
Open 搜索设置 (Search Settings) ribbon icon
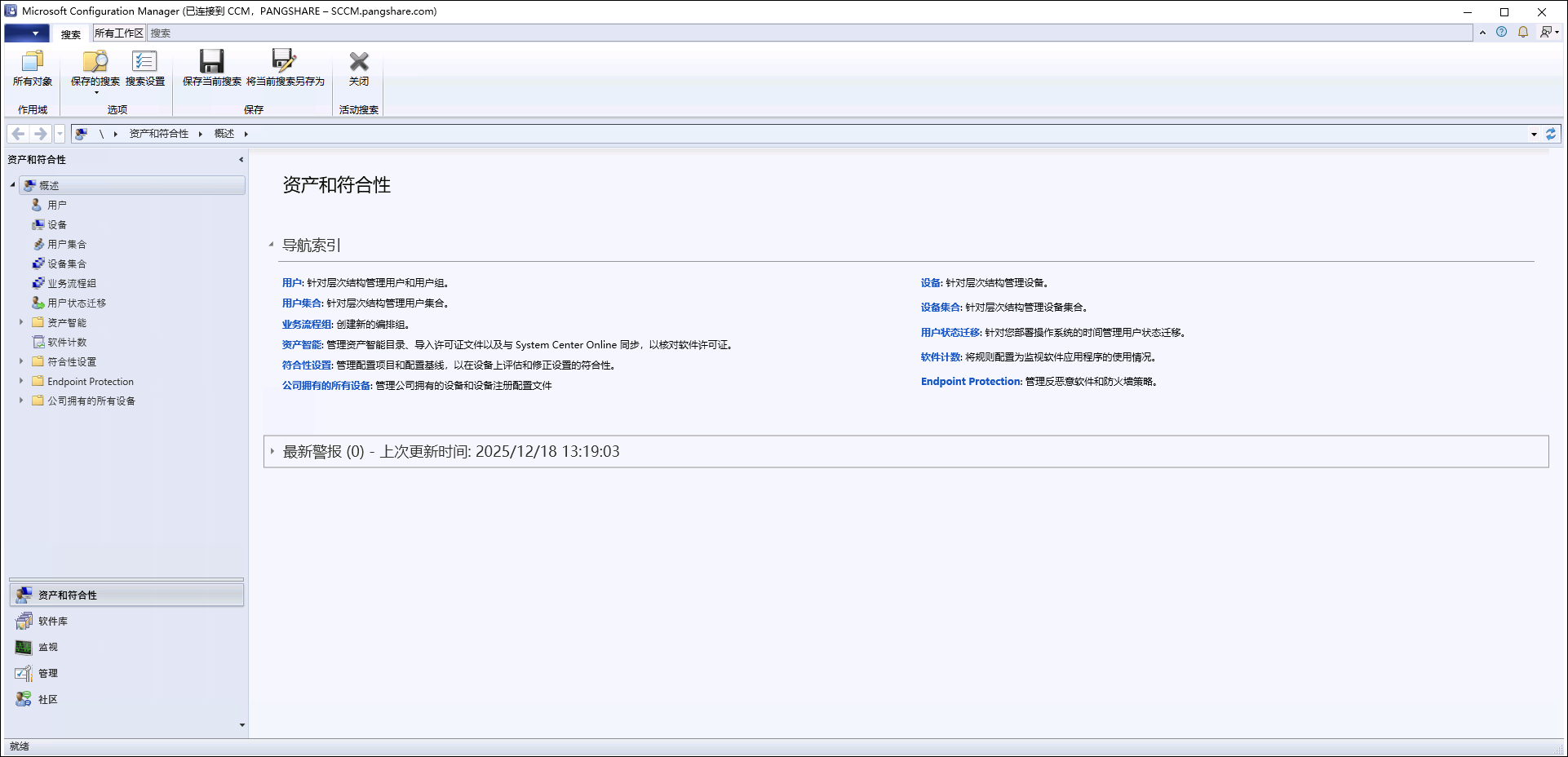145,68
